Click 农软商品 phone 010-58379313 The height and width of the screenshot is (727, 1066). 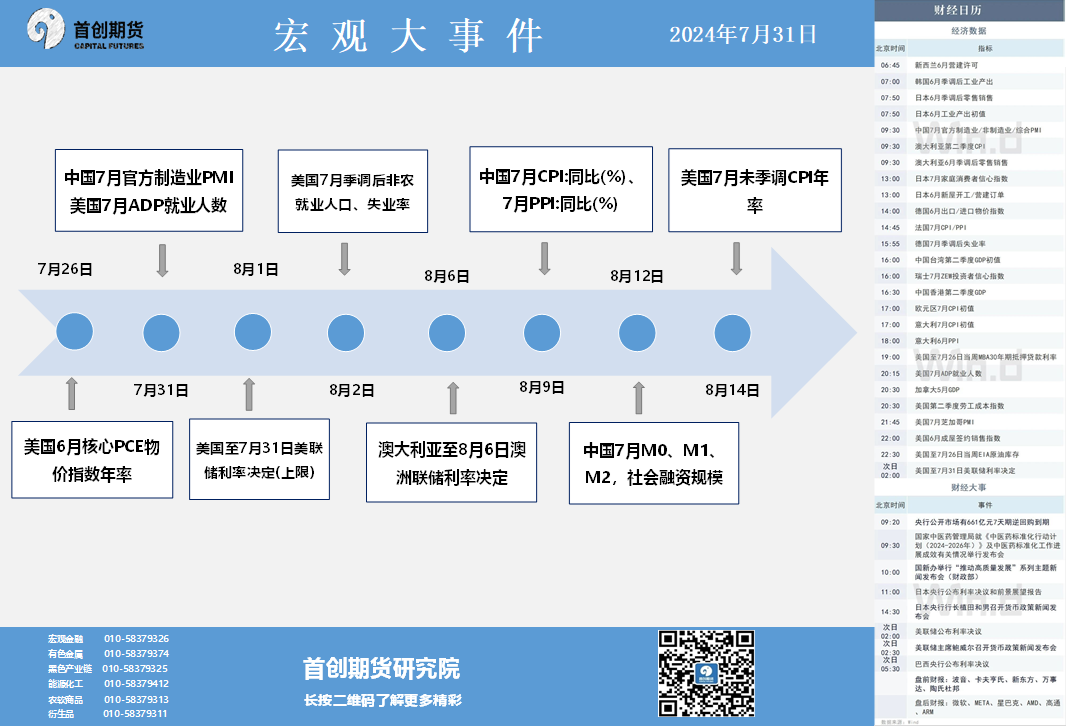(x=136, y=699)
